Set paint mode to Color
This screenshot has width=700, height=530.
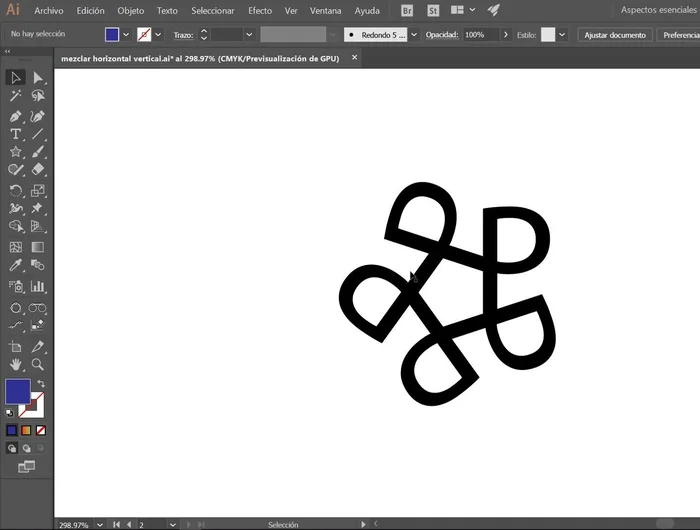12,430
